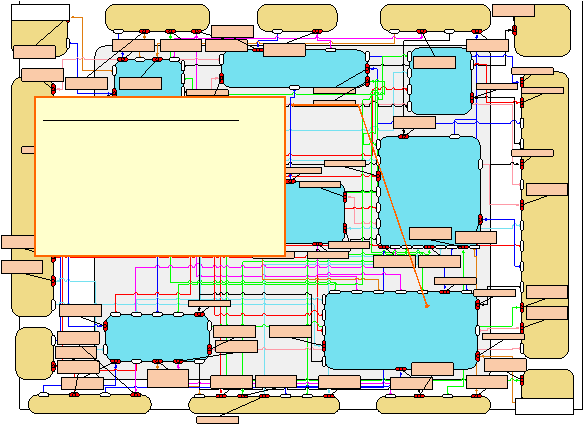This screenshot has width=584, height=425.
Task: Select the wide cyan block at the top center
Action: 294,69
